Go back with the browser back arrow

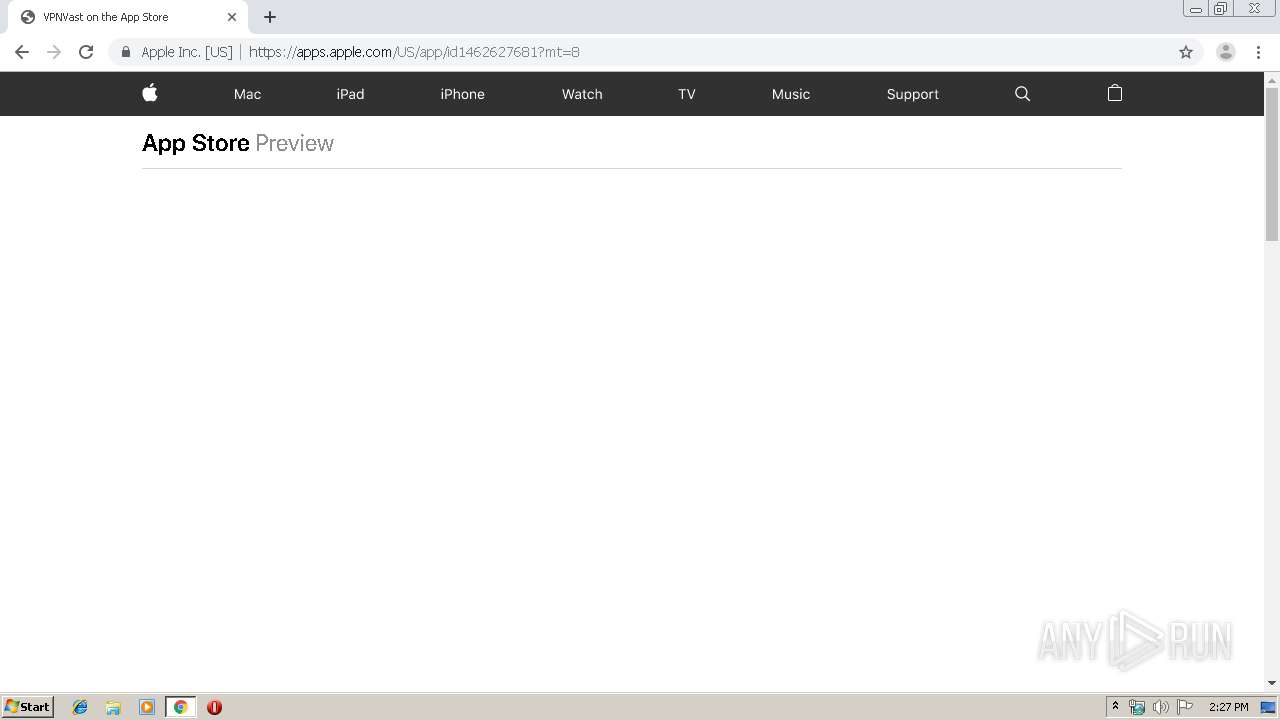pos(22,52)
